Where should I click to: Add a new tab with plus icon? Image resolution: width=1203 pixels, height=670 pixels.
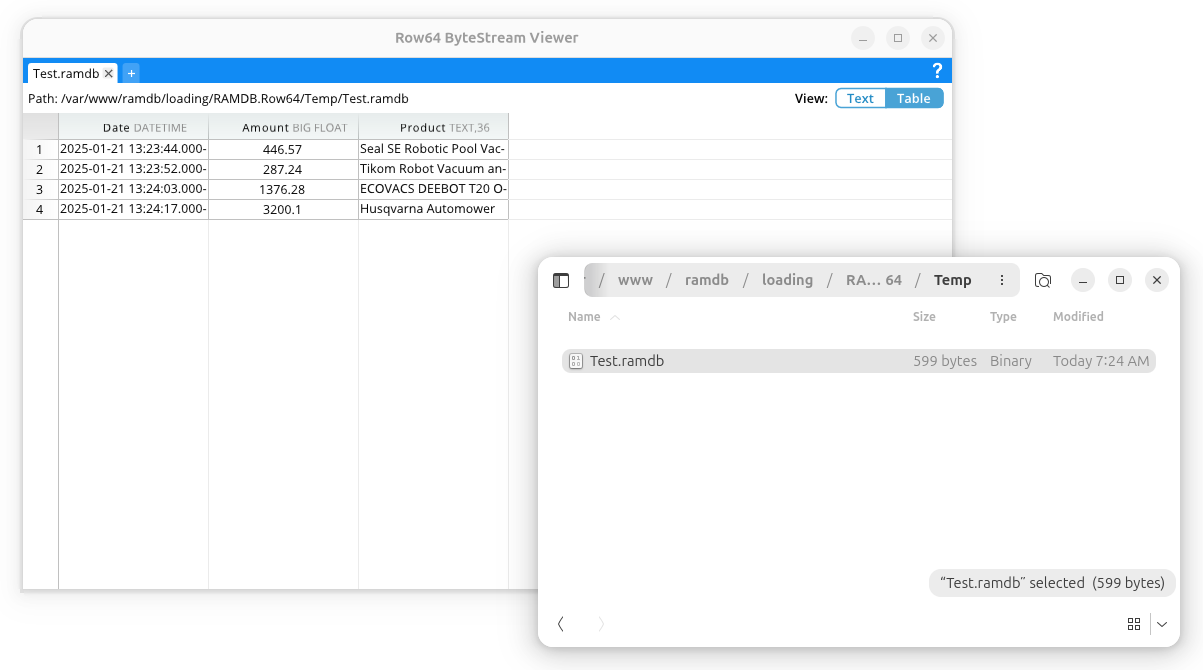131,73
